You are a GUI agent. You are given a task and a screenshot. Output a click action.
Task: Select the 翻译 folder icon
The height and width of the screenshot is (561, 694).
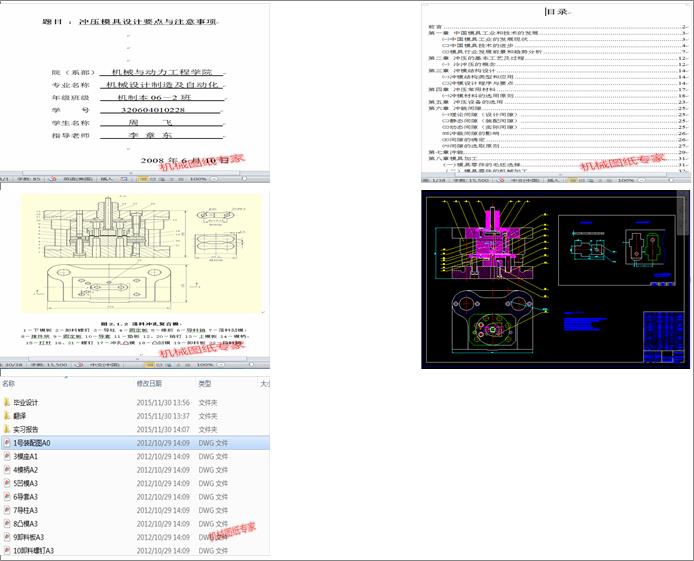click(x=7, y=415)
